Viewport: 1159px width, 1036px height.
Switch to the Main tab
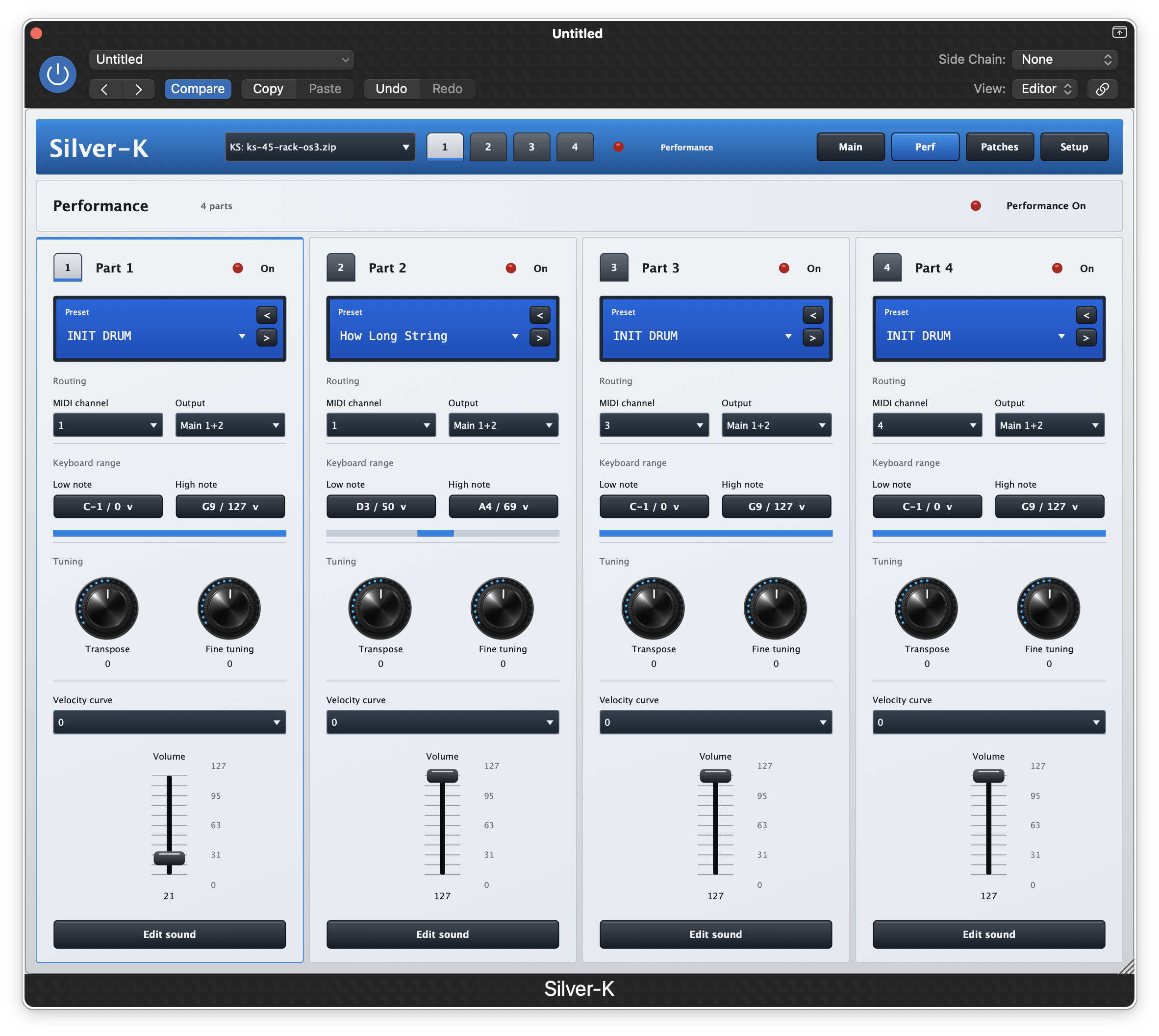pyautogui.click(x=850, y=147)
